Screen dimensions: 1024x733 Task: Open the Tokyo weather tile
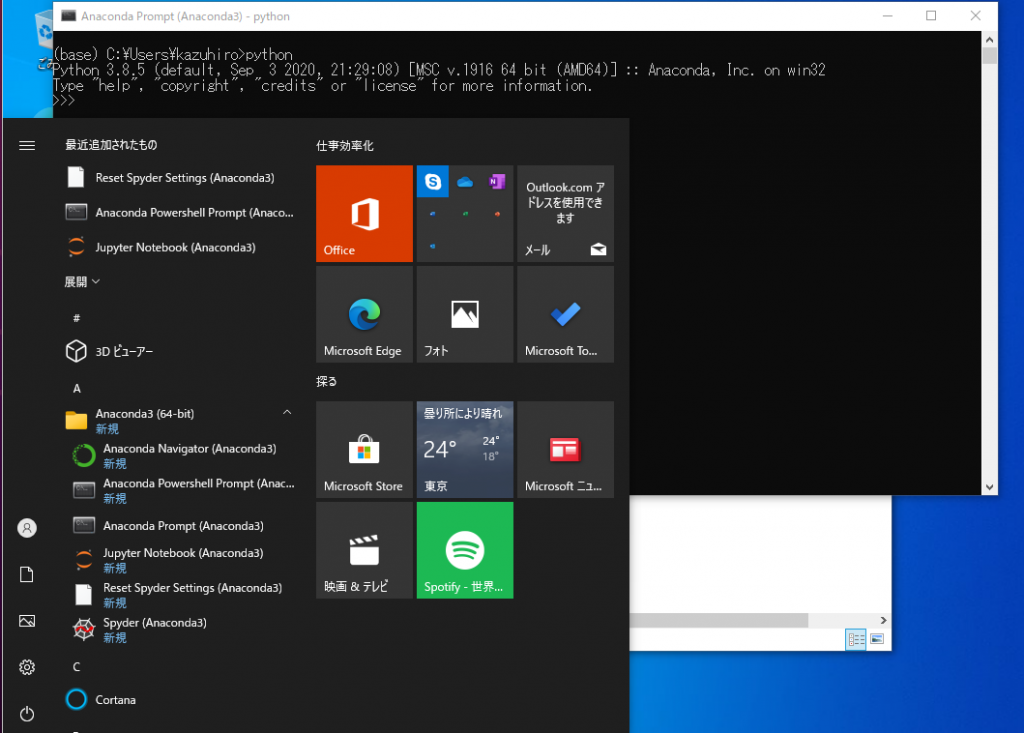click(x=464, y=450)
